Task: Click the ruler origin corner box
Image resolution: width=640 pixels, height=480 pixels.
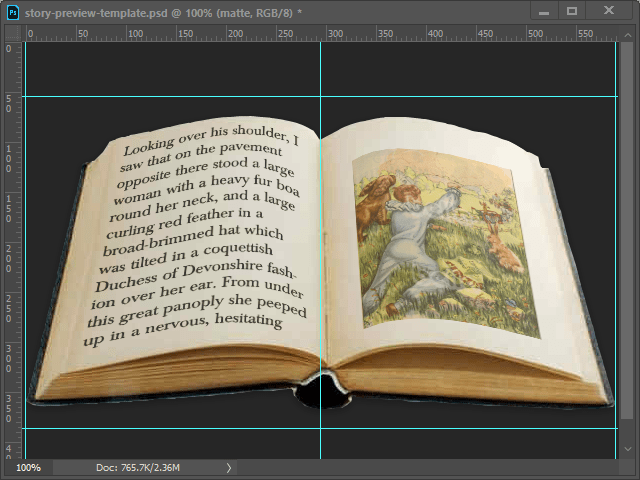Action: [10, 34]
